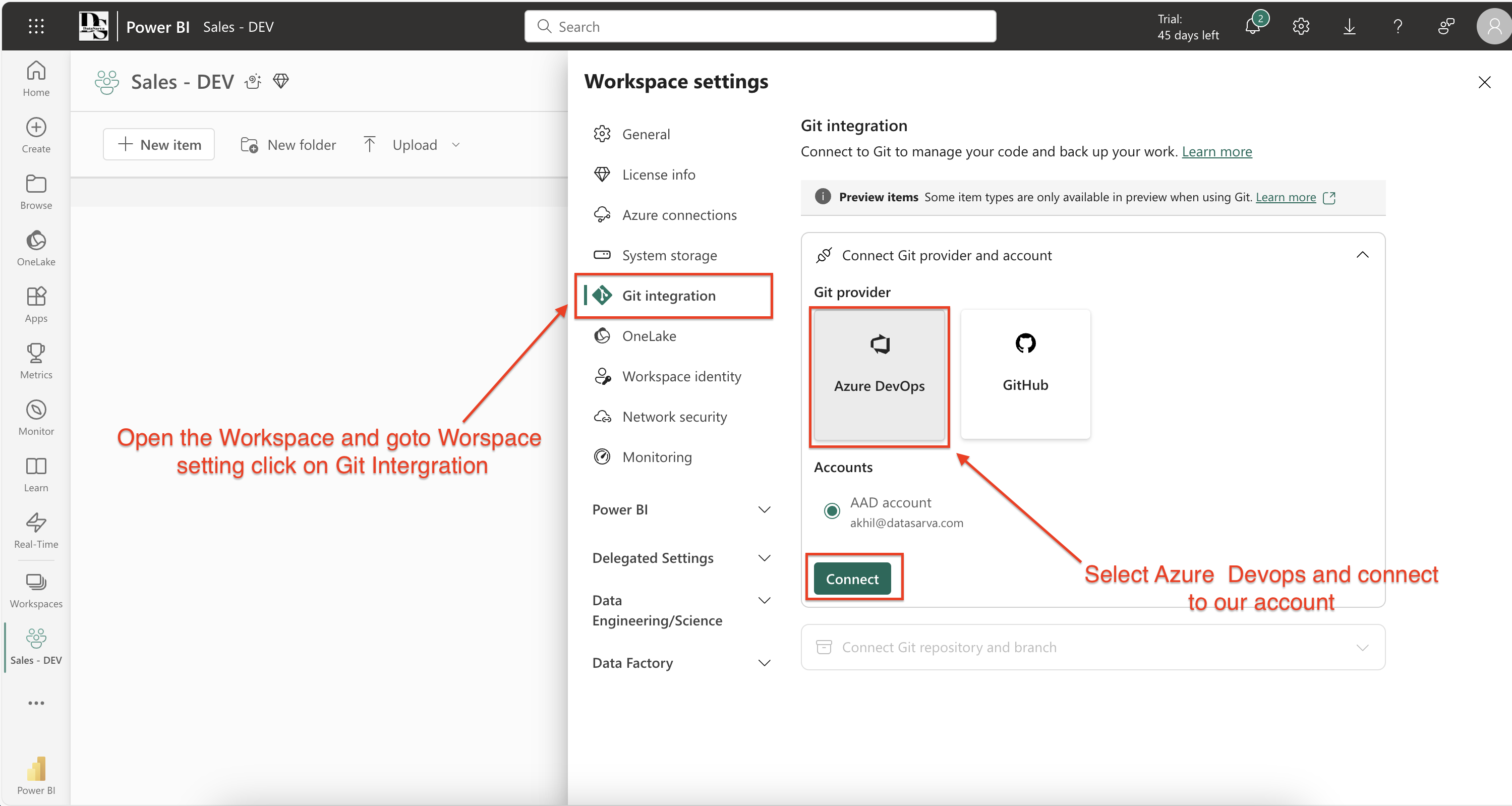
Task: Click the Trial 45 days left text
Action: [1187, 27]
